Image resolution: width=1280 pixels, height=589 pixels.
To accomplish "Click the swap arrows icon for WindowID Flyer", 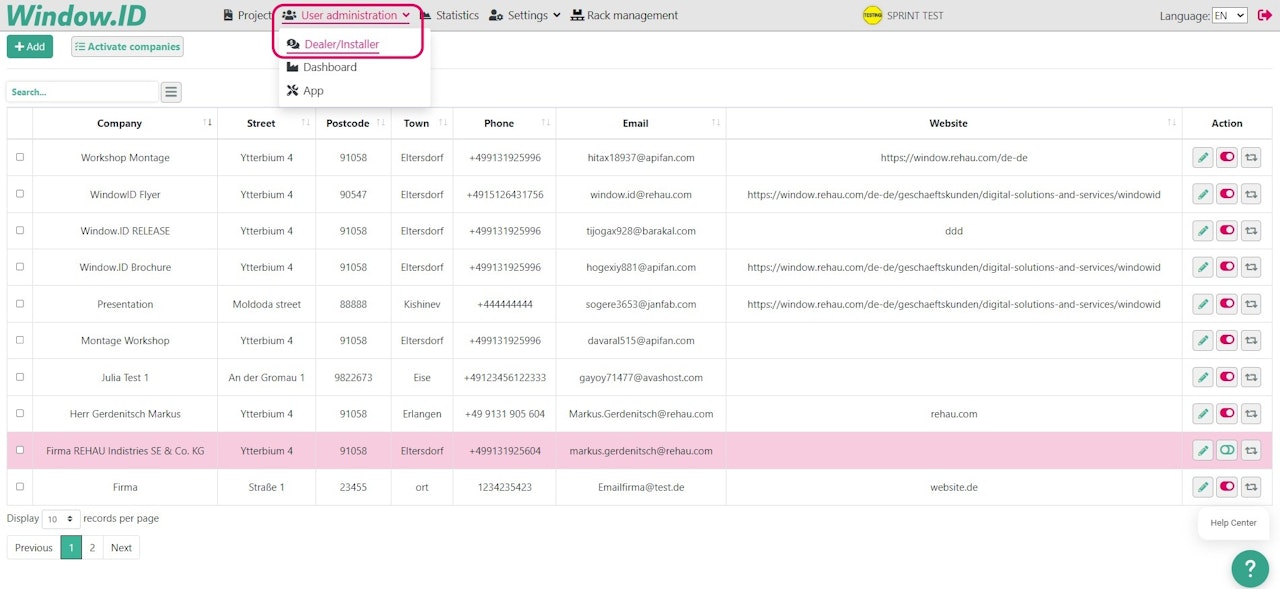I will (x=1251, y=194).
